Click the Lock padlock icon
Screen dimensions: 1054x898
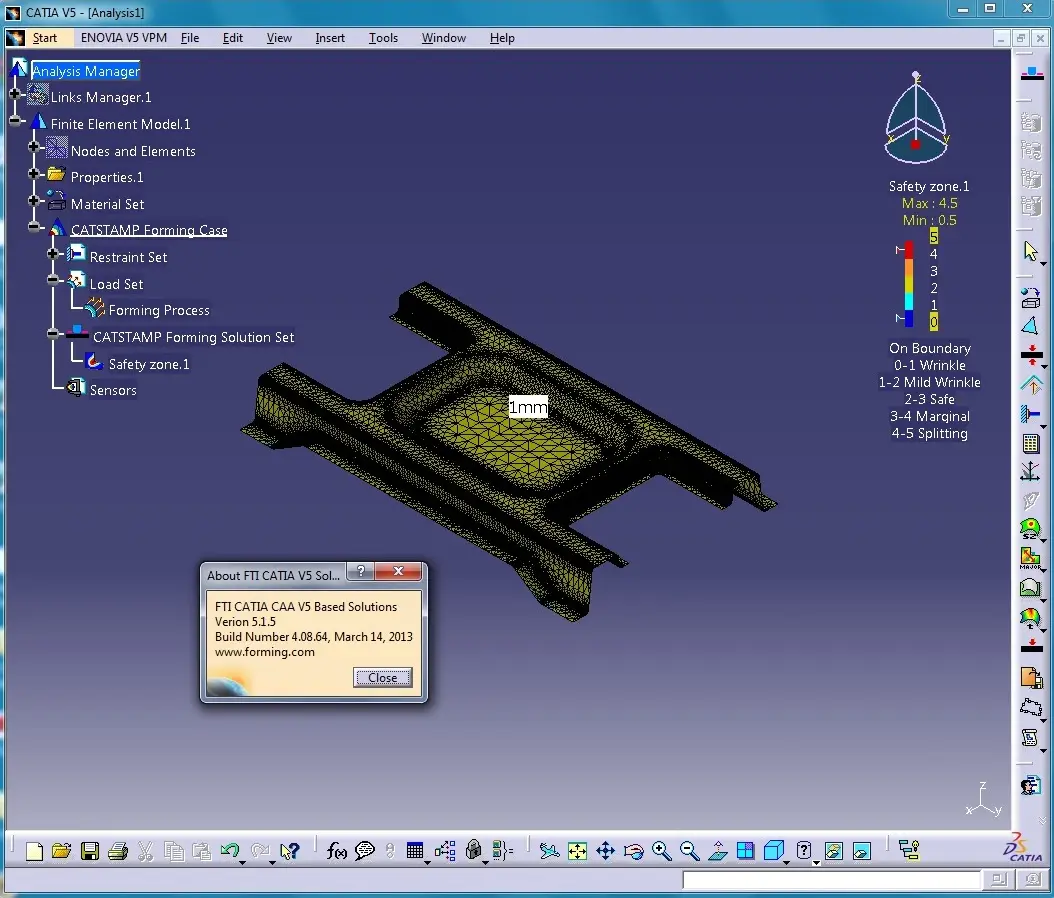(473, 850)
